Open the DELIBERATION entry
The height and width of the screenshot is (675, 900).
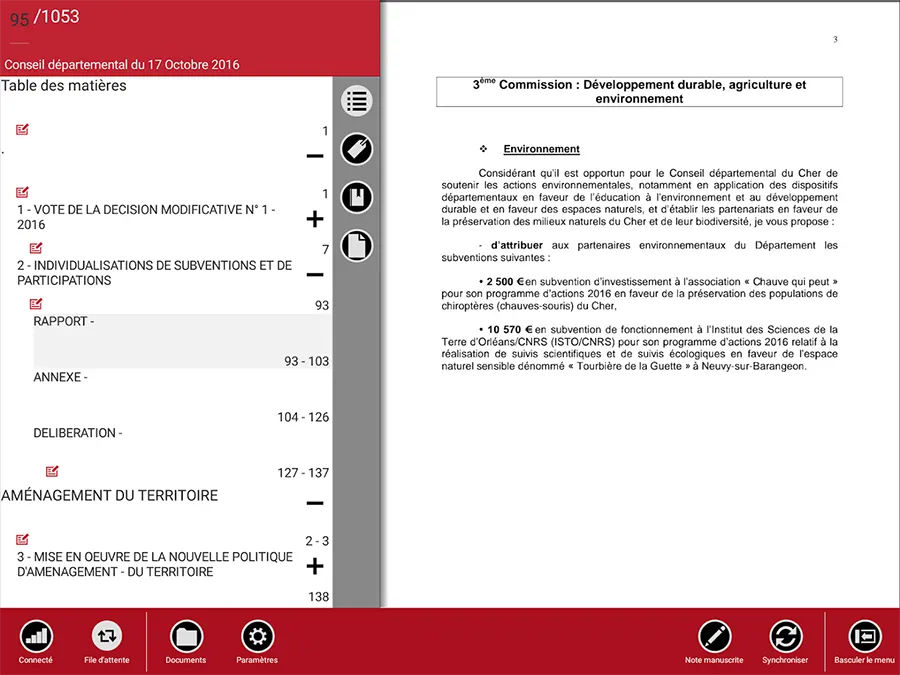[183, 453]
